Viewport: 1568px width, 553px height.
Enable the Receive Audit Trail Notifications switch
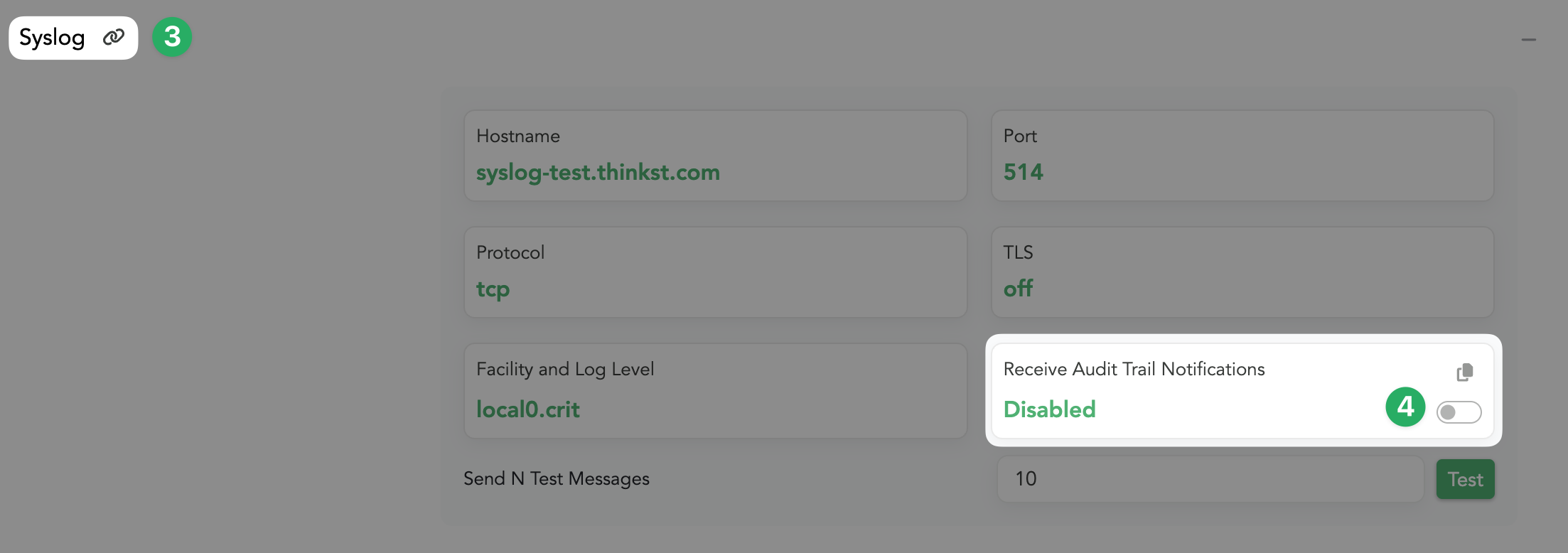pos(1459,412)
